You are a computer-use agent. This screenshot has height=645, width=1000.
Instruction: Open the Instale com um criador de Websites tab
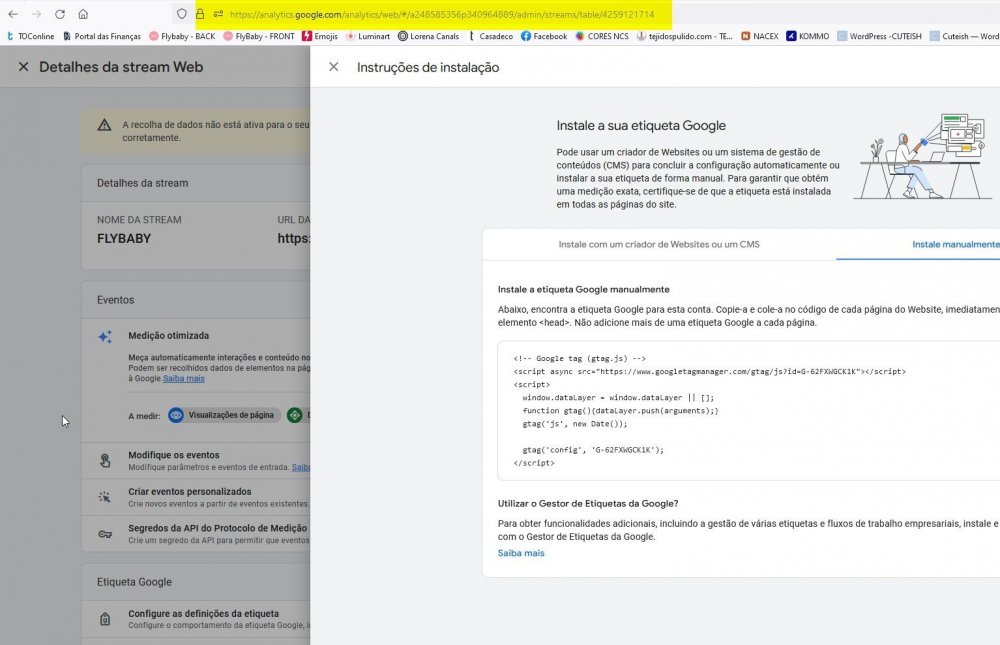658,243
